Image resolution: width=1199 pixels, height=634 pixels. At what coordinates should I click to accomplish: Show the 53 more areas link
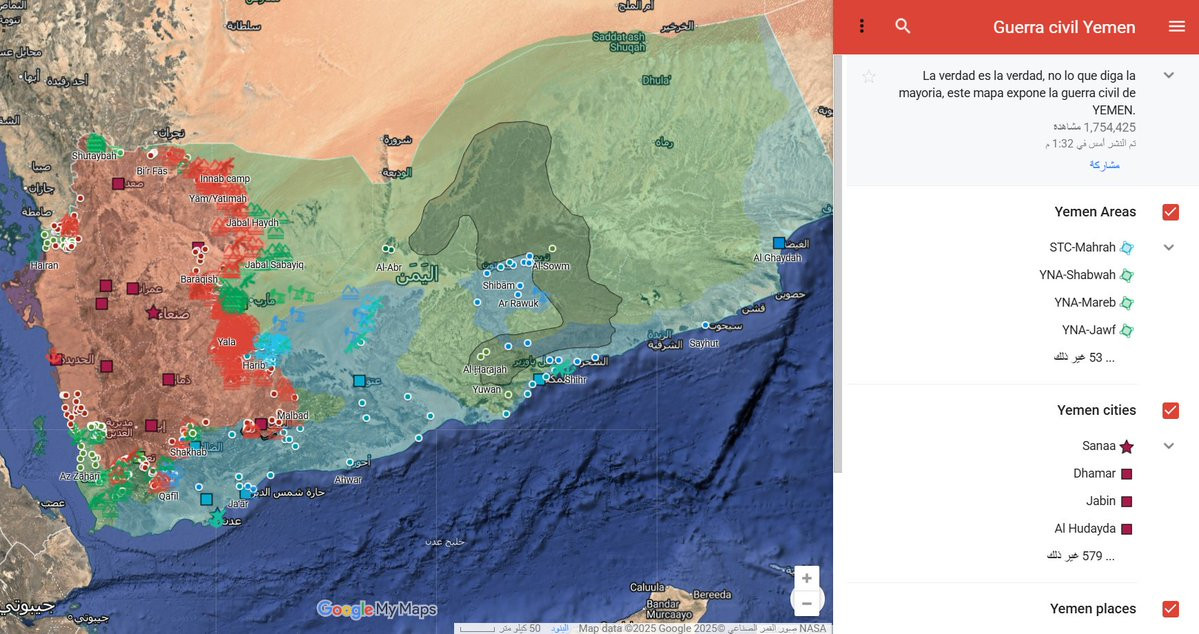pos(1084,357)
